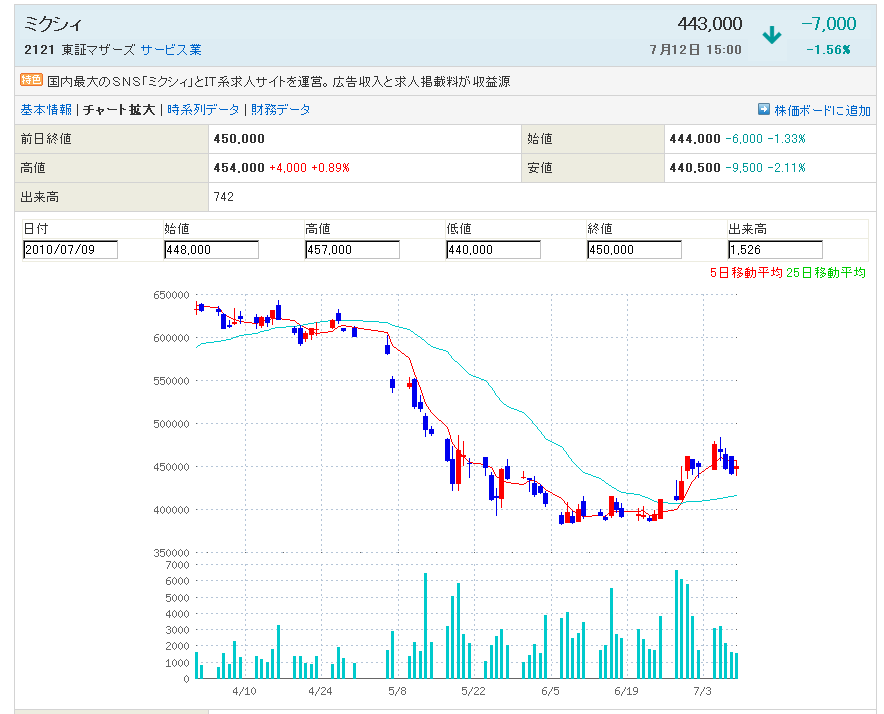Viewport: 884px width, 714px height.
Task: Open the 基本情報 tab link
Action: tap(46, 110)
